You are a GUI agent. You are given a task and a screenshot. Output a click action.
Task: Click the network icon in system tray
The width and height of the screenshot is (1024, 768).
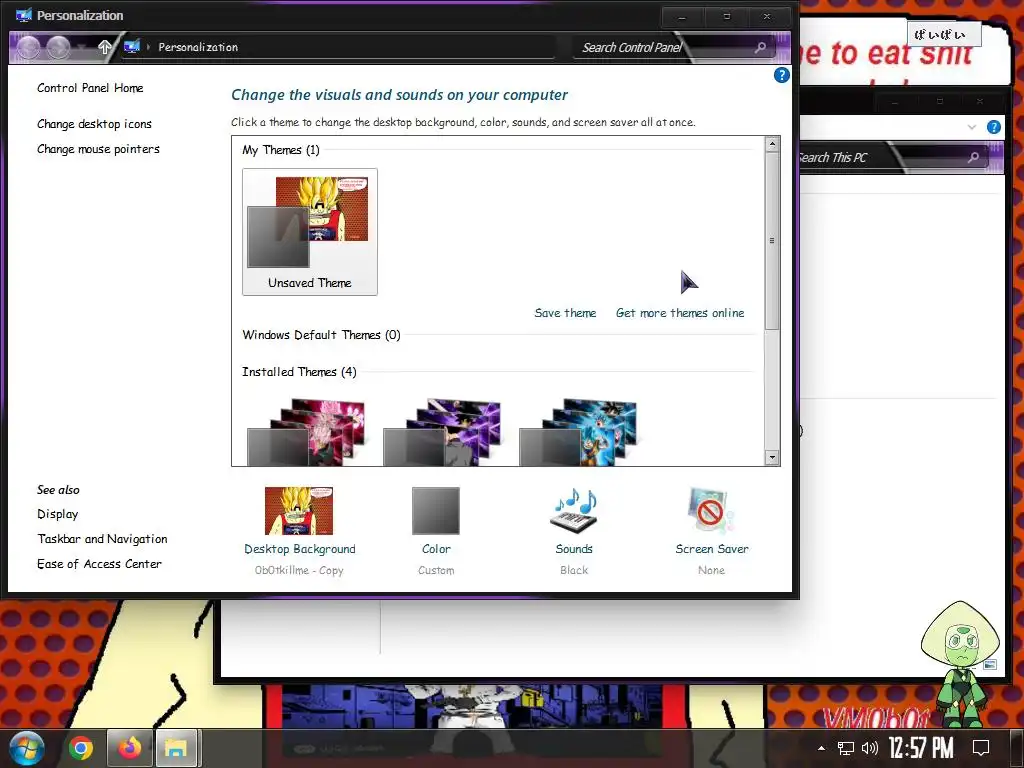[846, 748]
